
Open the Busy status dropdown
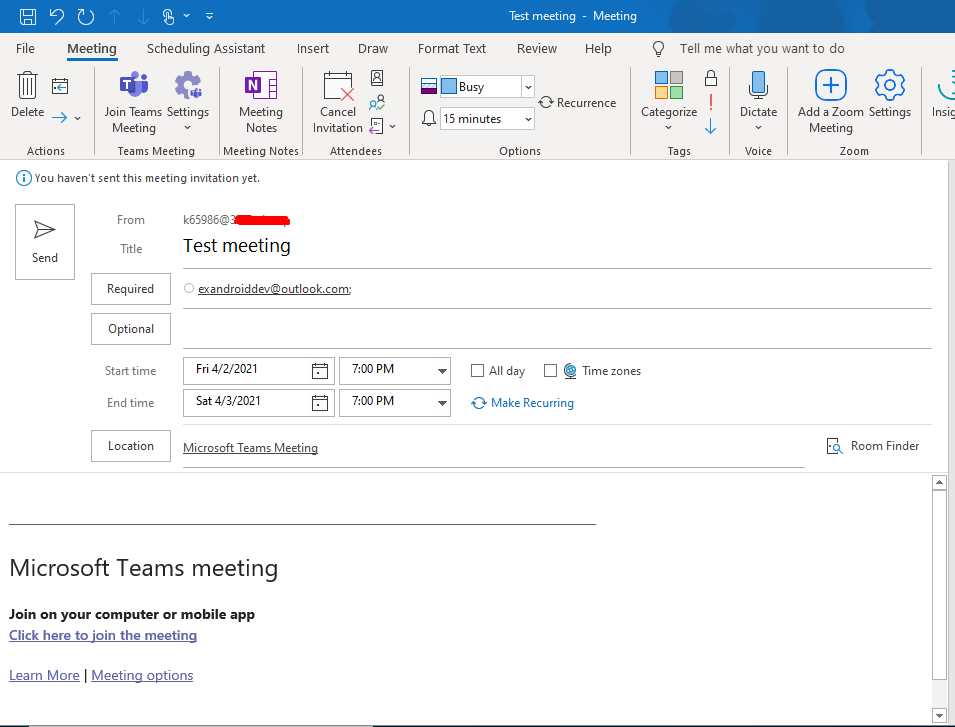[527, 86]
